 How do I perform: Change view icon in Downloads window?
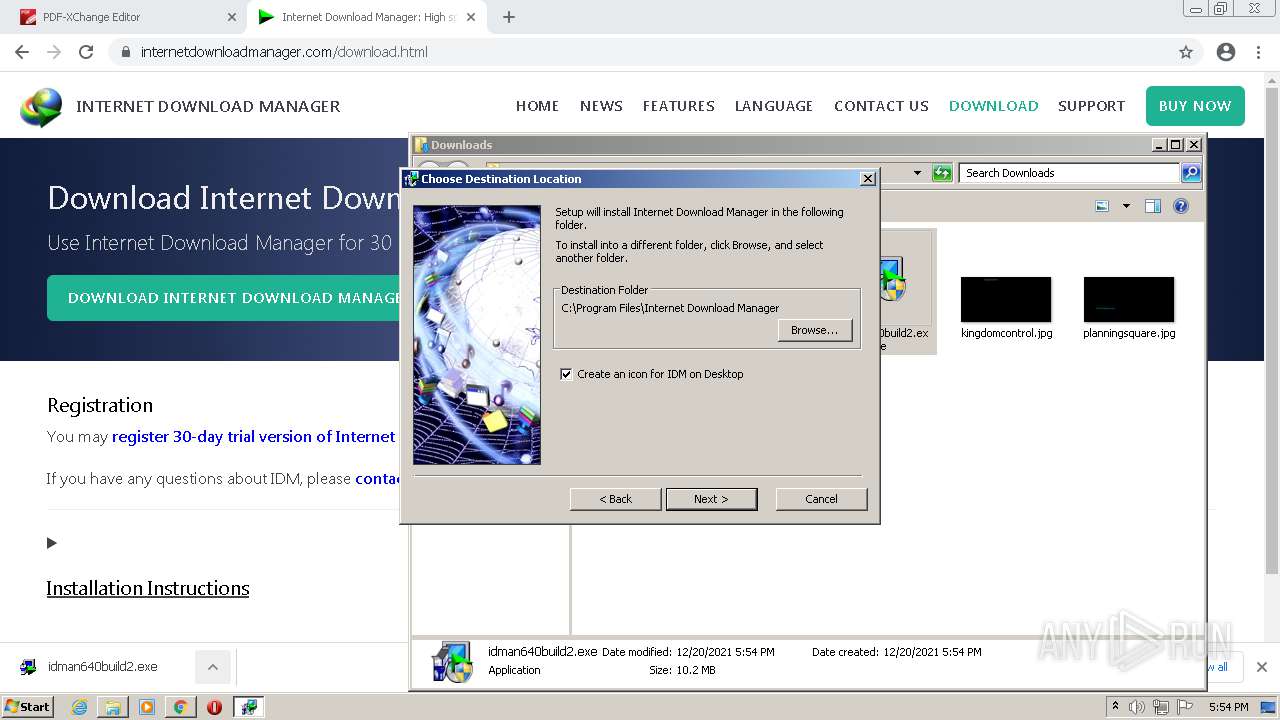pyautogui.click(x=1102, y=206)
